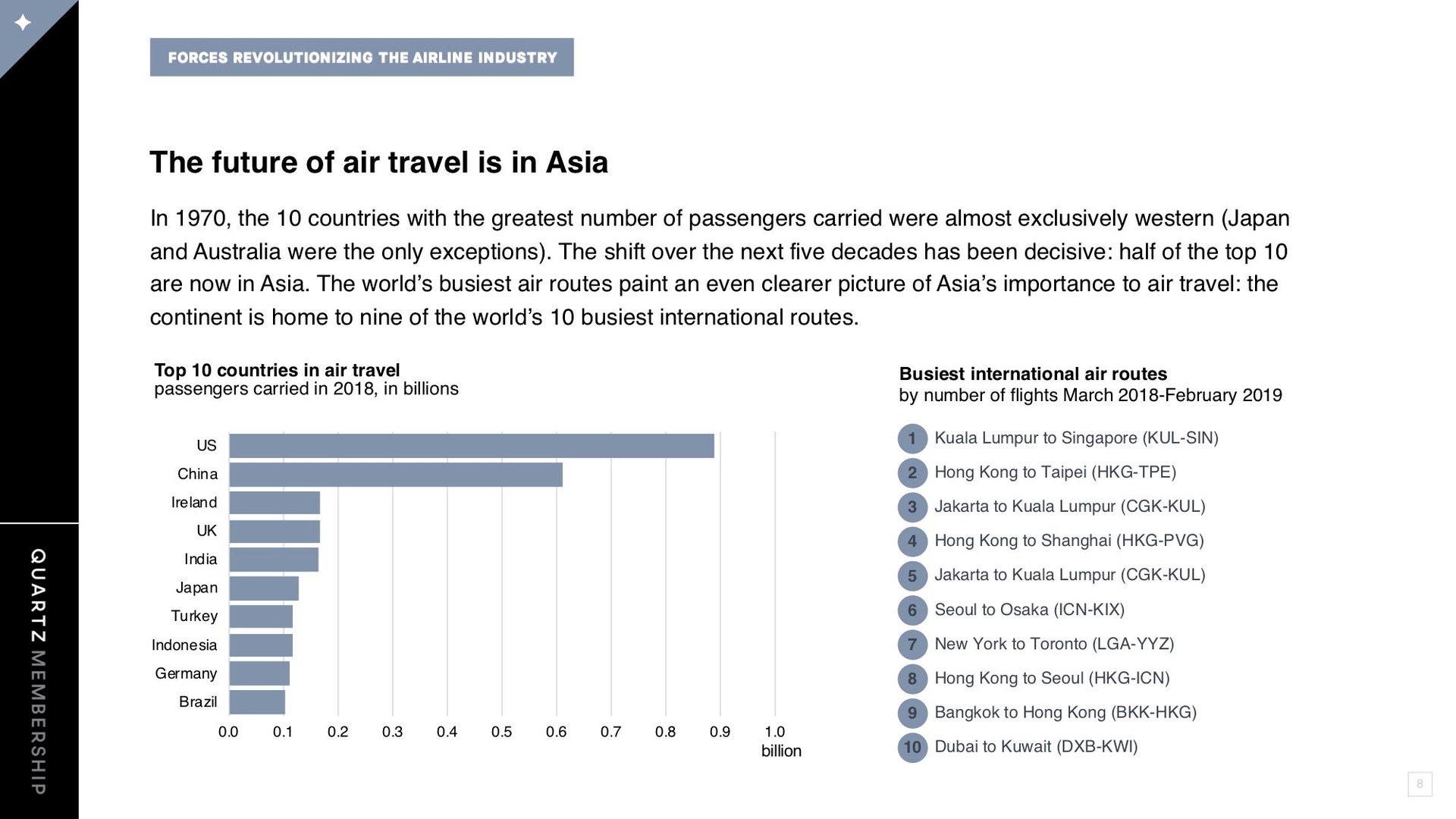Viewport: 1456px width, 819px height.
Task: Click the Japan bar in chart
Action: (x=264, y=588)
